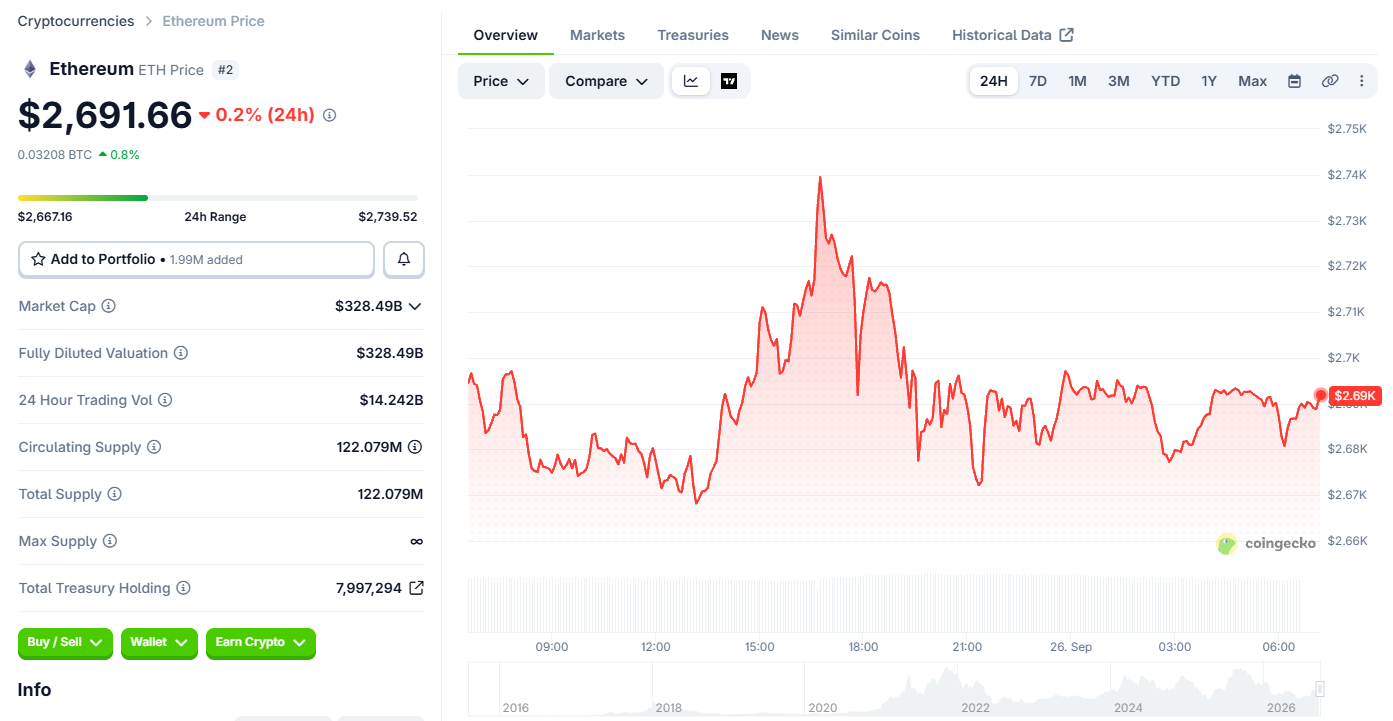The height and width of the screenshot is (721, 1393).
Task: Go to Cryptocurrencies breadcrumb
Action: pos(76,21)
